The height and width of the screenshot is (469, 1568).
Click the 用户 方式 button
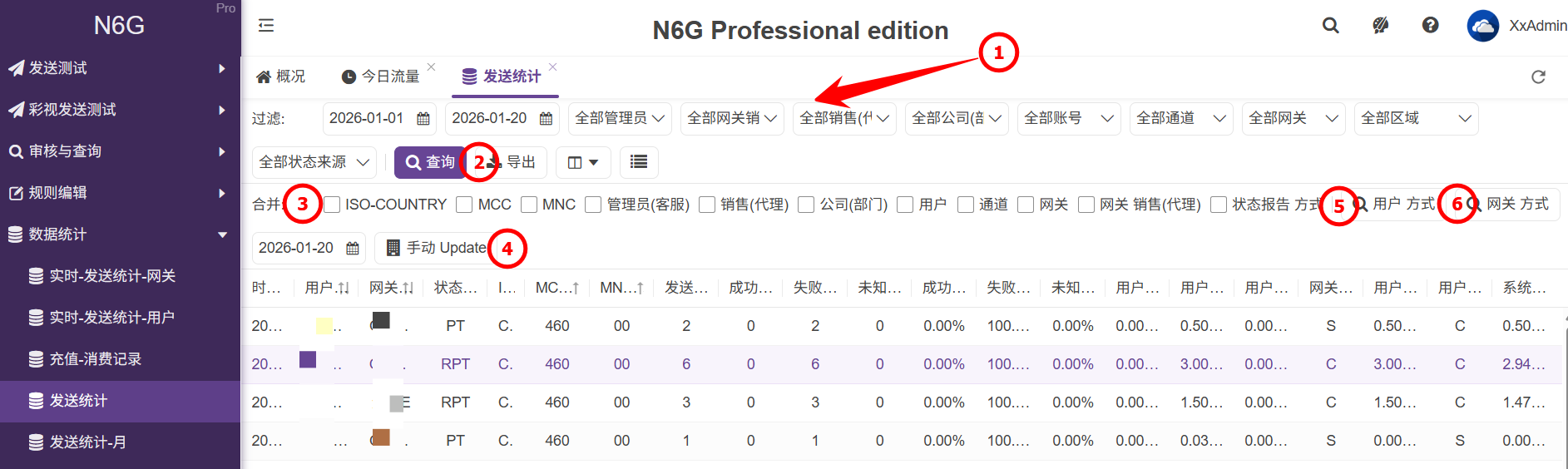click(x=1394, y=204)
